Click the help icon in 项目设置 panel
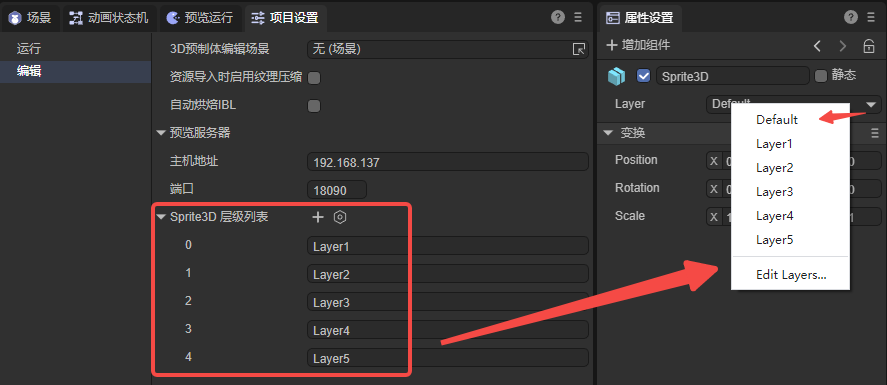This screenshot has height=385, width=887. pos(558,18)
